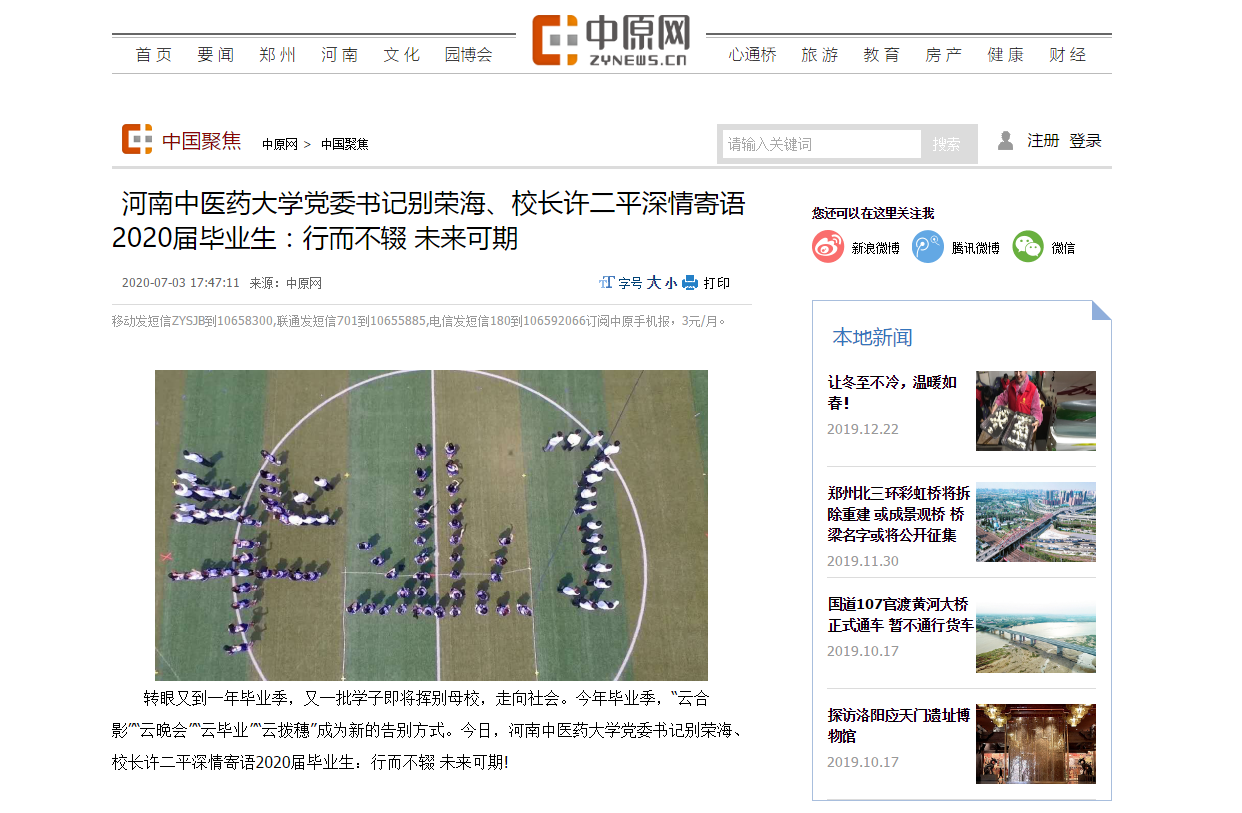Image resolution: width=1242 pixels, height=813 pixels.
Task: Select the small font size 小
Action: click(x=671, y=283)
